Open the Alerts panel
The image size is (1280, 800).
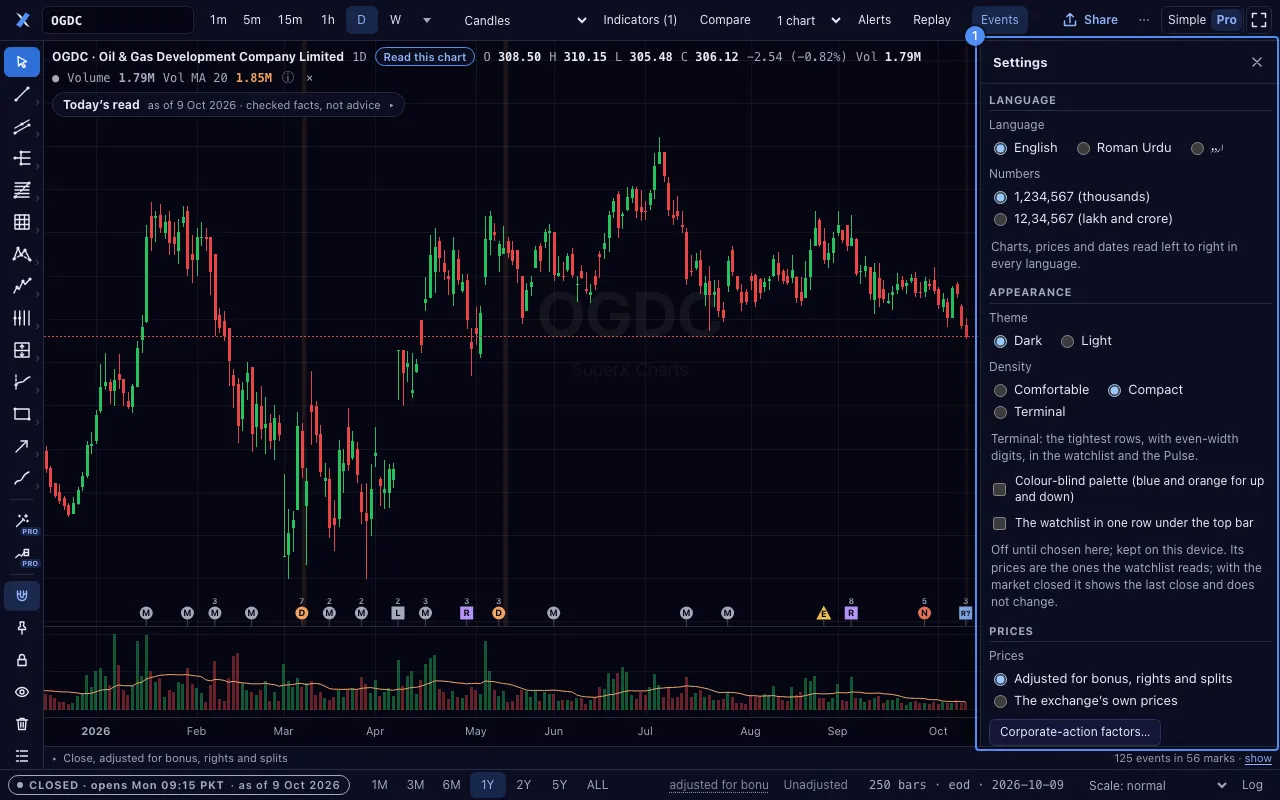click(x=874, y=20)
